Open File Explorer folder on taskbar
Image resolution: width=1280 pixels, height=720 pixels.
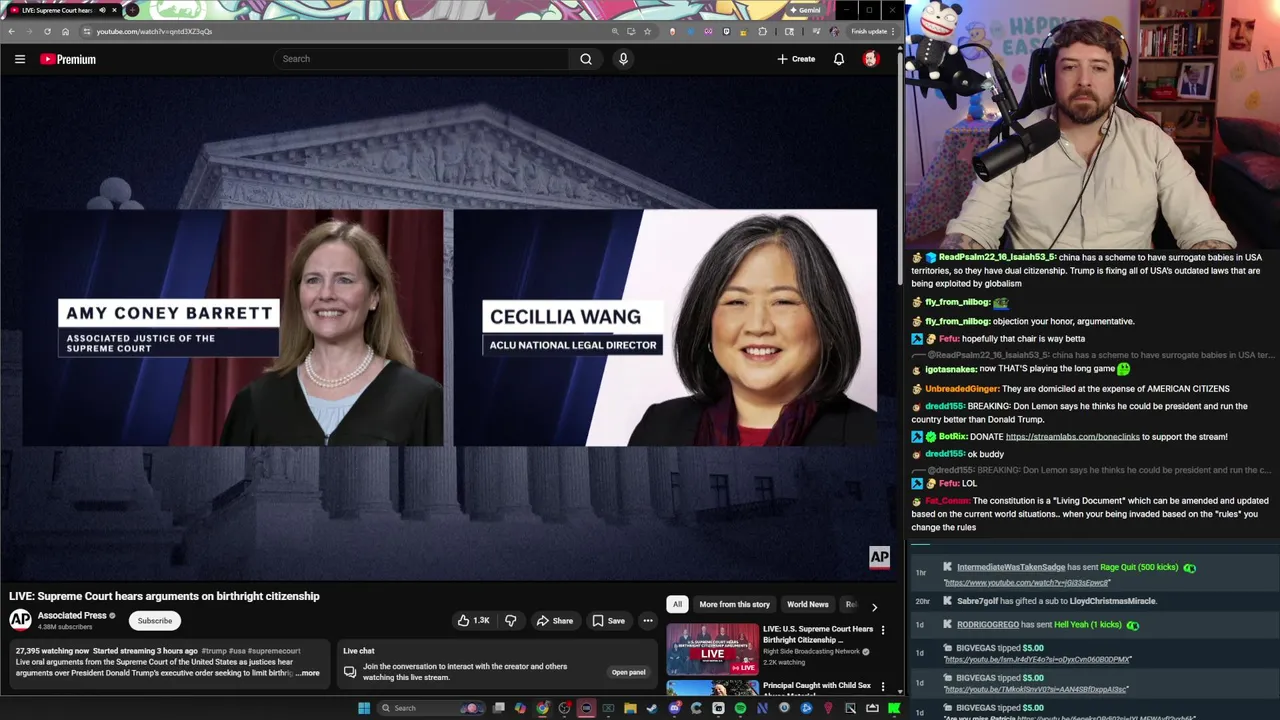click(x=630, y=708)
